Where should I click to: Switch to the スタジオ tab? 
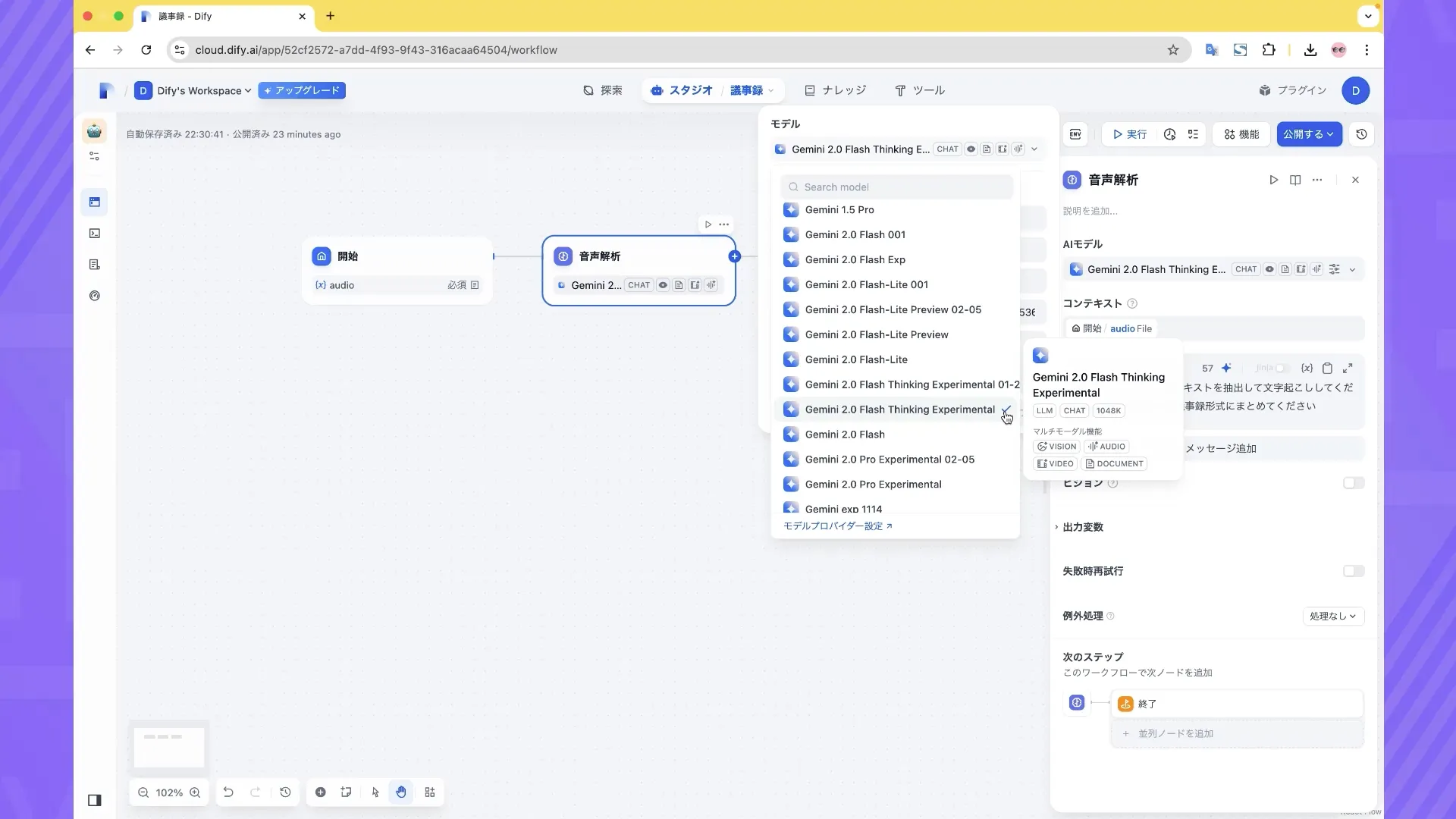[x=682, y=90]
